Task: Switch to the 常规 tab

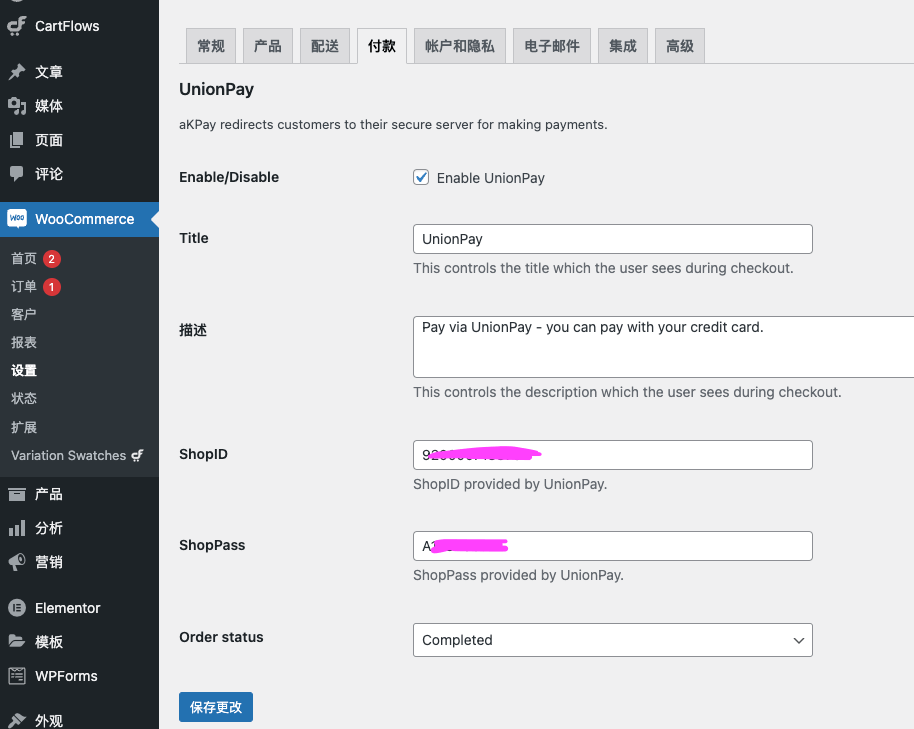Action: click(x=210, y=46)
